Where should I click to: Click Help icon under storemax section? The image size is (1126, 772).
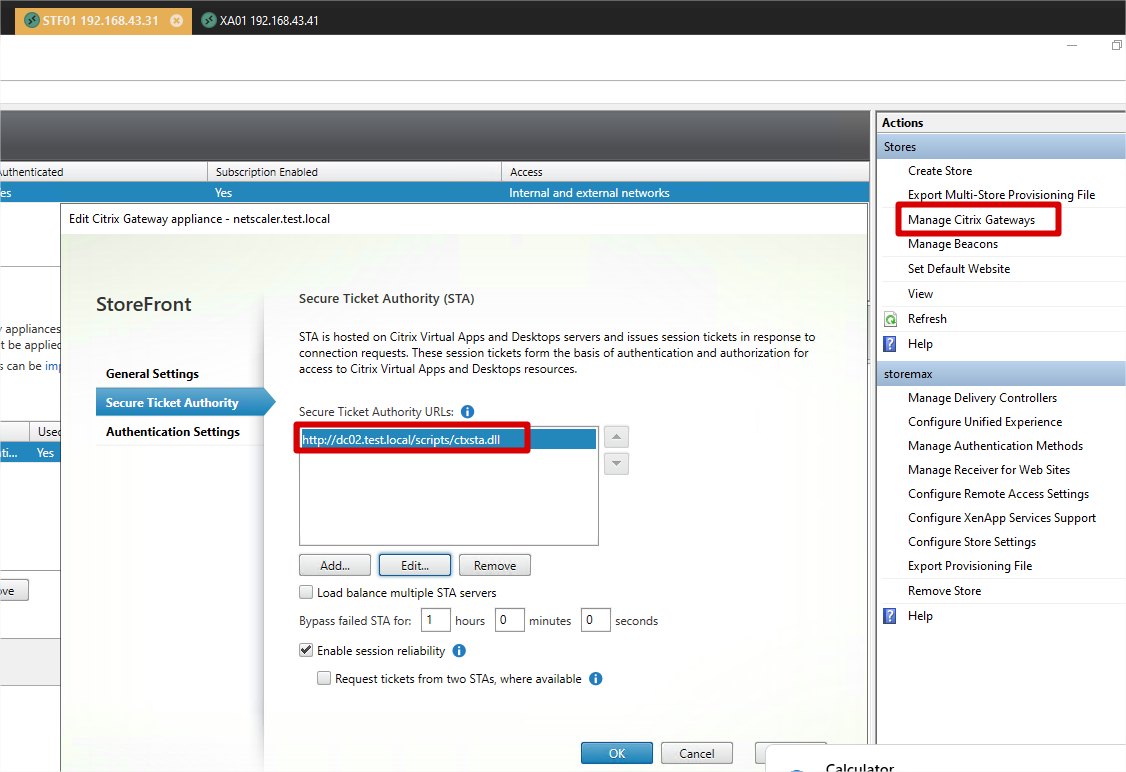890,616
